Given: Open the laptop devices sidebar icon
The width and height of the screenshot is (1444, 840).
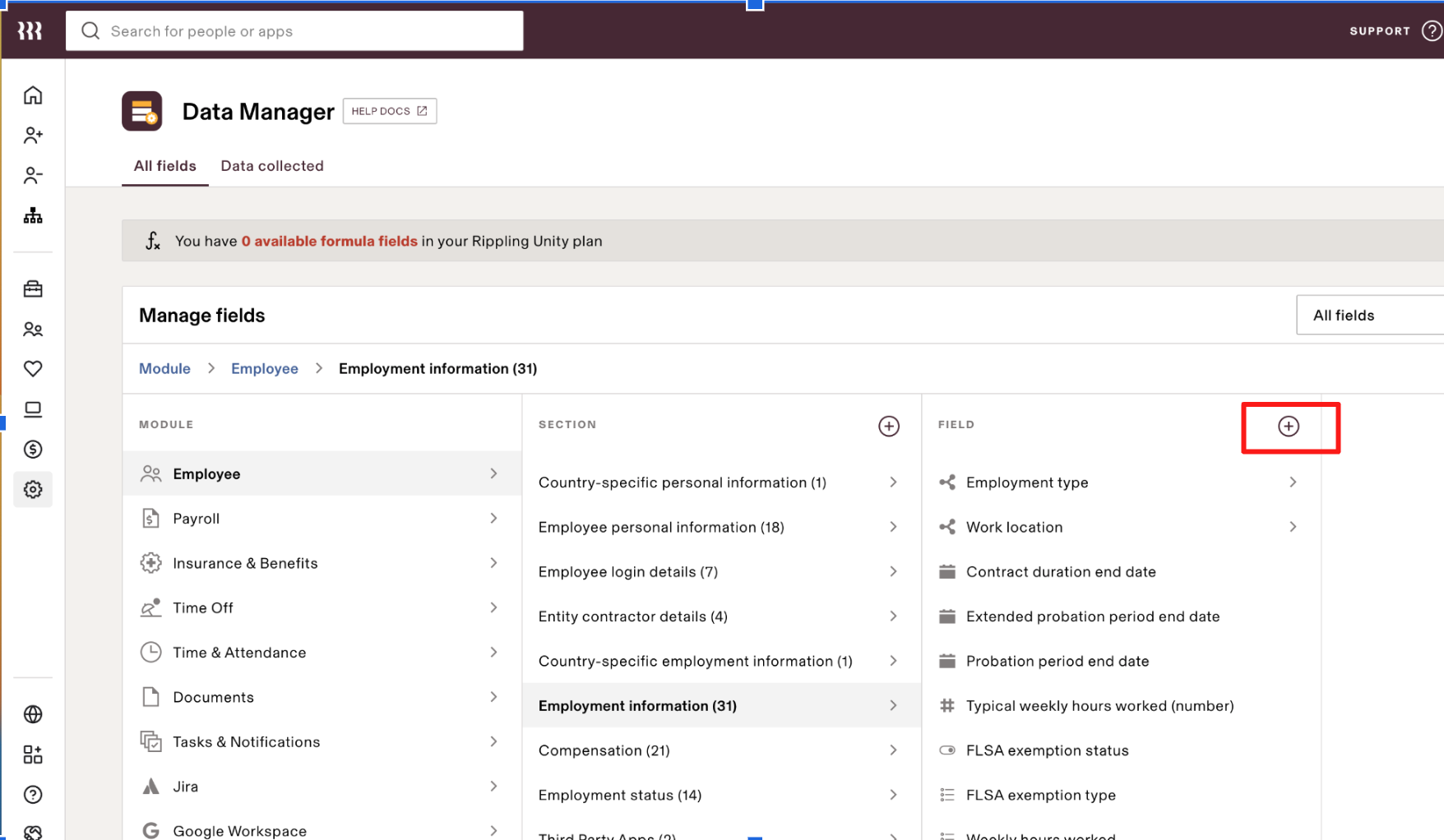Looking at the screenshot, I should coord(33,409).
